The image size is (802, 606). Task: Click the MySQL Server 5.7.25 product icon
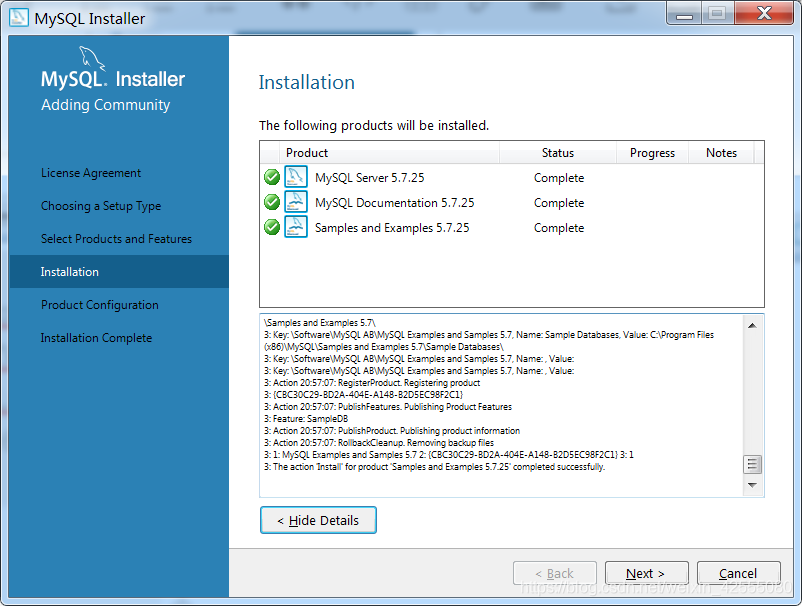[296, 177]
